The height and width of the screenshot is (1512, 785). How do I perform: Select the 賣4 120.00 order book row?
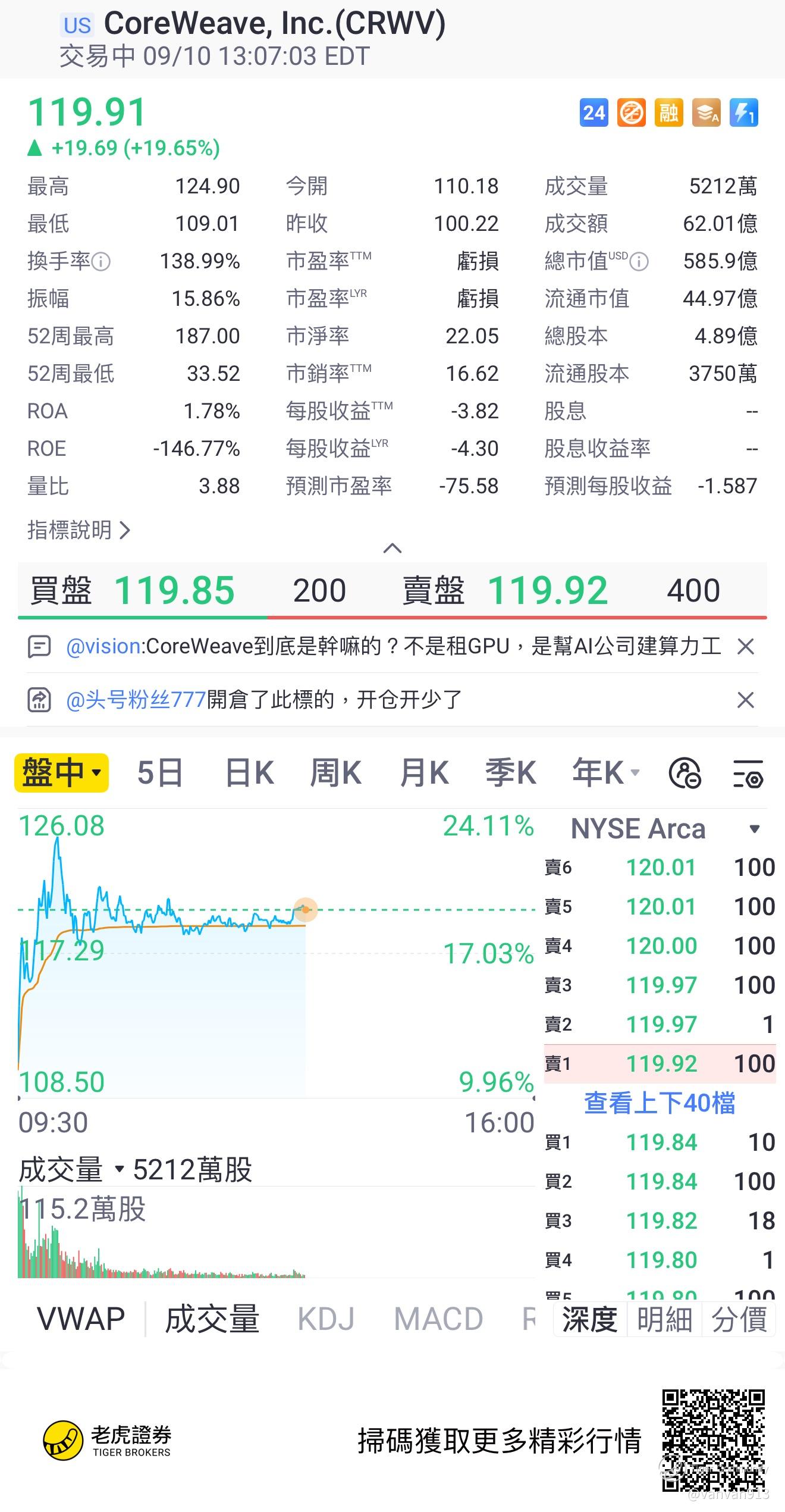[x=660, y=946]
